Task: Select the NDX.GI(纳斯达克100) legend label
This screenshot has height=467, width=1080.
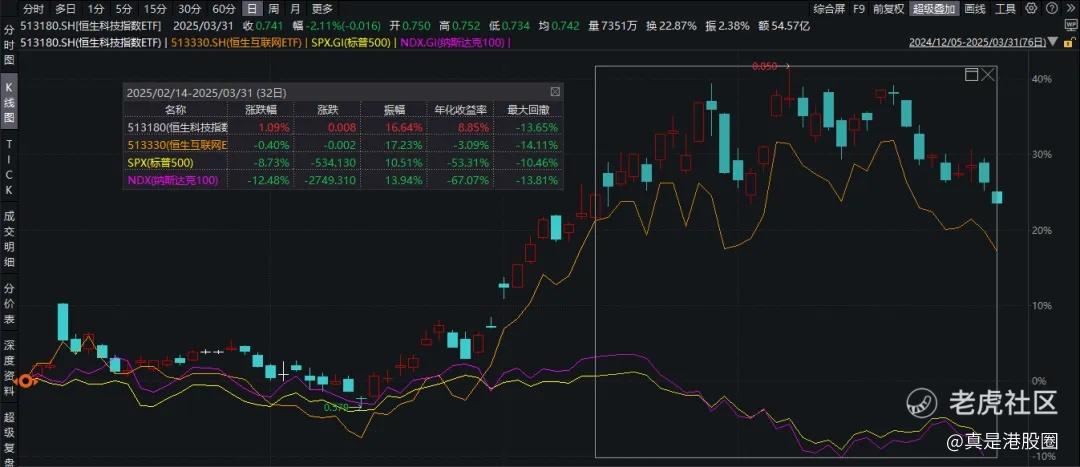Action: [453, 43]
